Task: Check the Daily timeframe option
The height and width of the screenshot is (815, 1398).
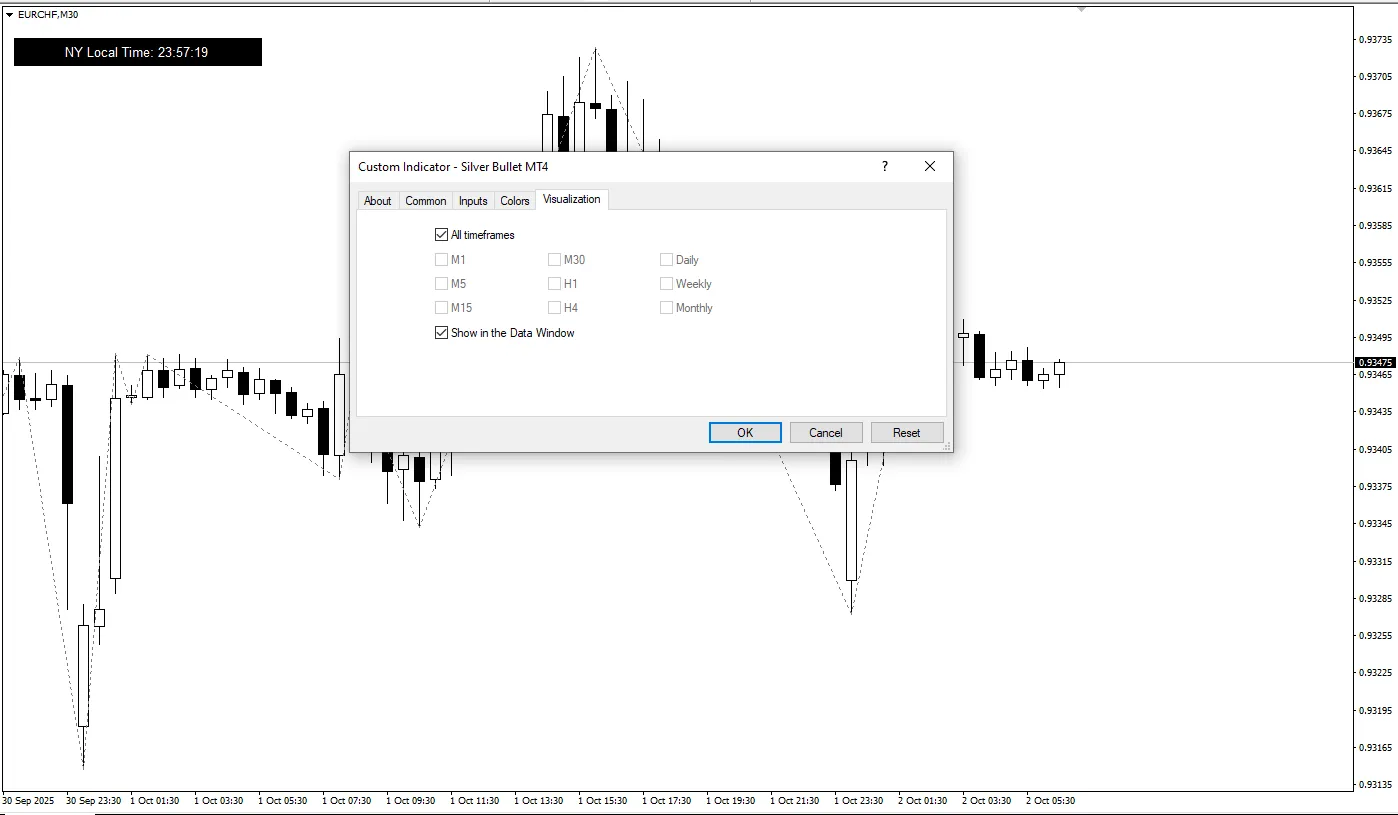Action: [666, 260]
